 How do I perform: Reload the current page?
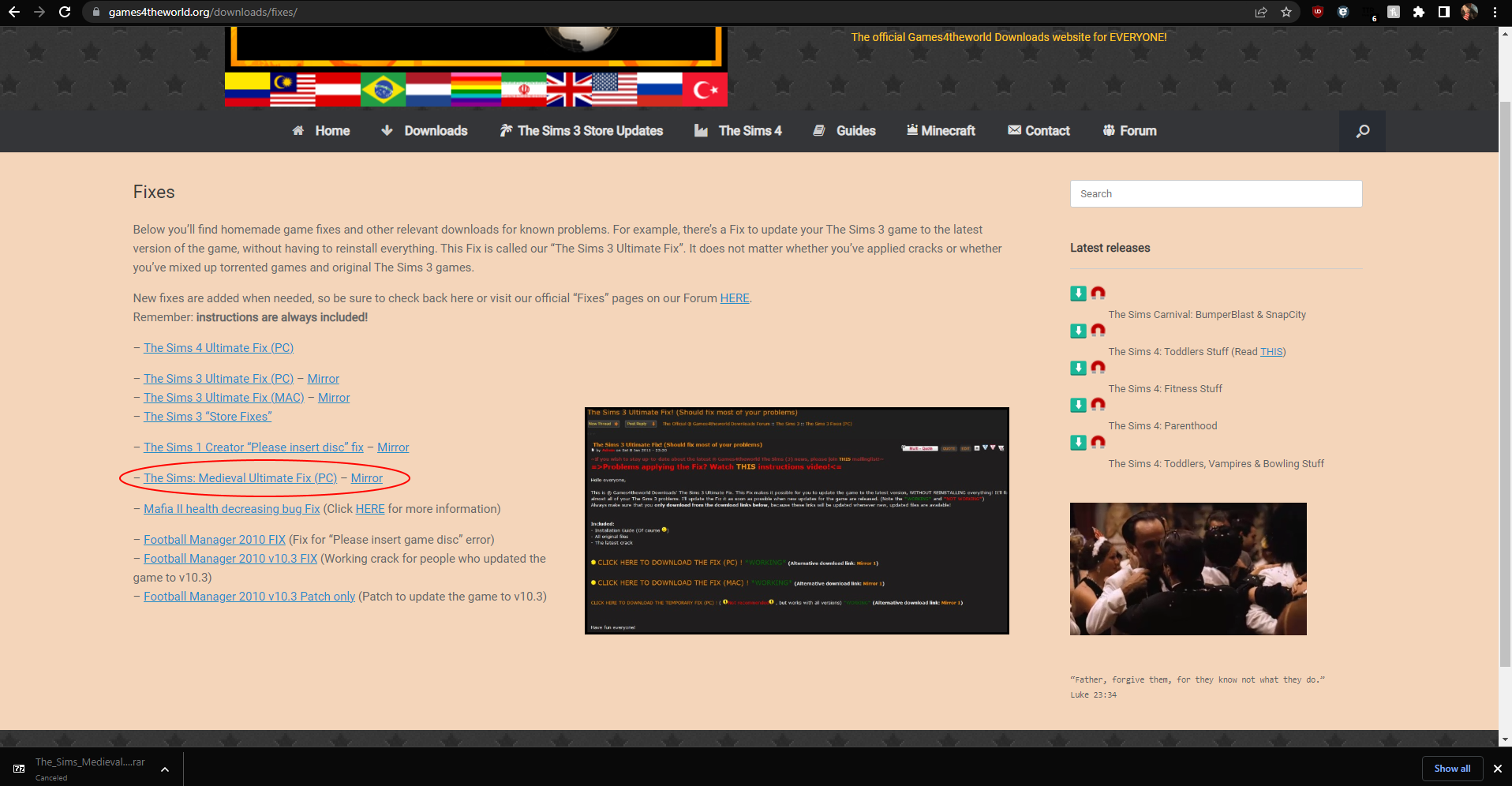[65, 12]
